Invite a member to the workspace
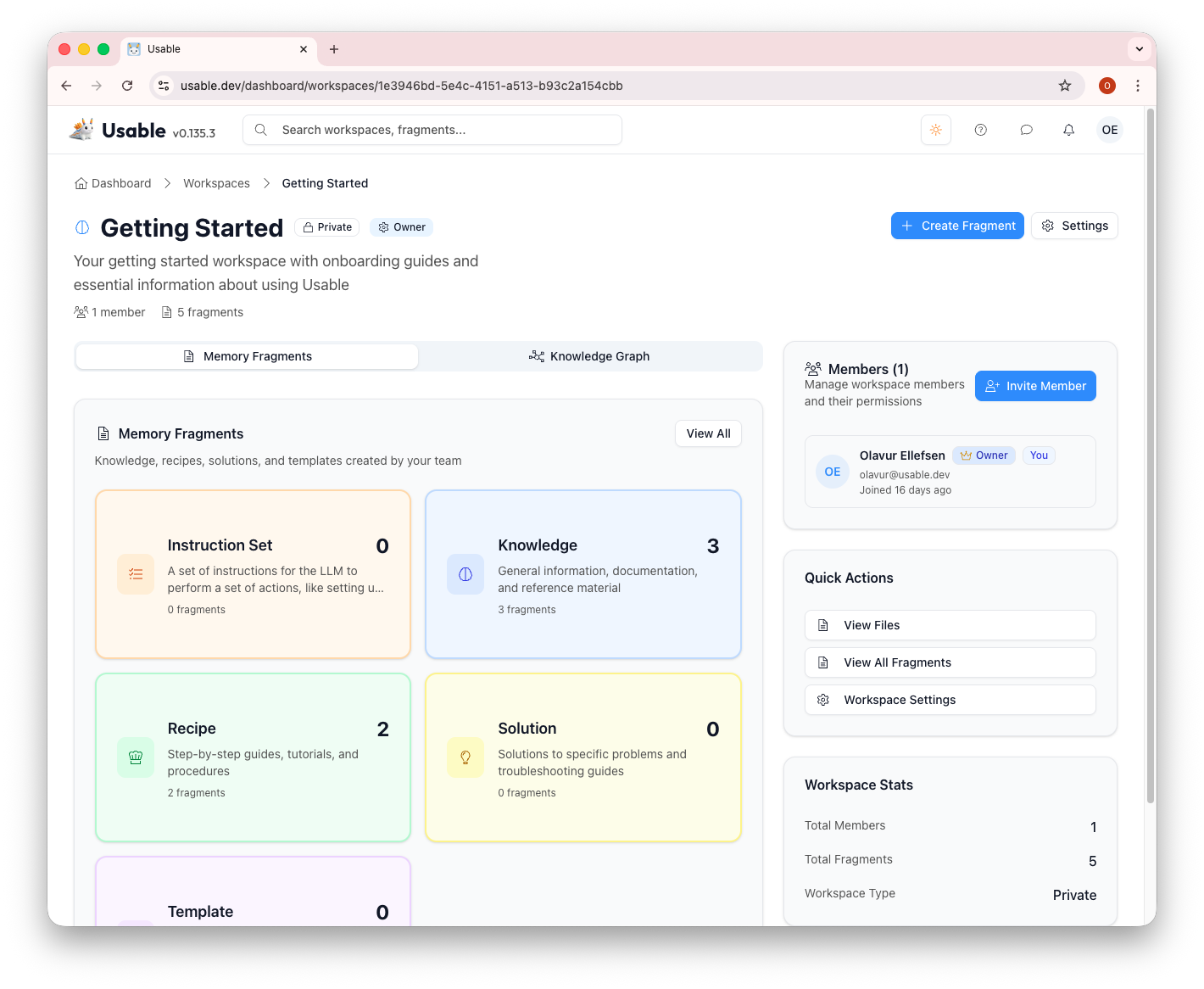The width and height of the screenshot is (1204, 989). point(1035,386)
